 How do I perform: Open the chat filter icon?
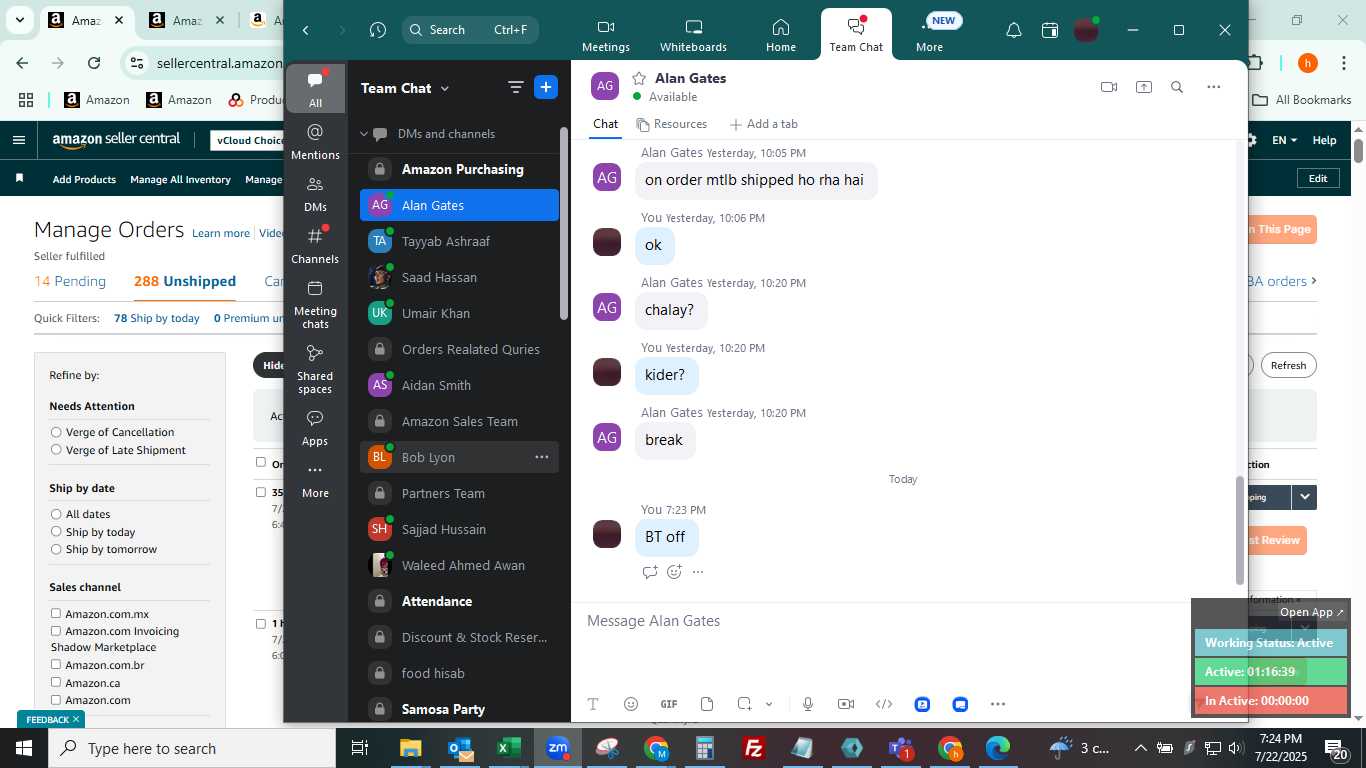pos(515,87)
